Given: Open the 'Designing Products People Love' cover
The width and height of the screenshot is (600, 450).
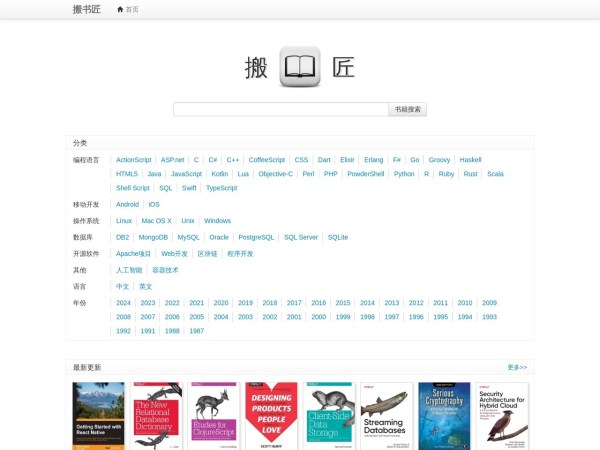Looking at the screenshot, I should tap(271, 416).
